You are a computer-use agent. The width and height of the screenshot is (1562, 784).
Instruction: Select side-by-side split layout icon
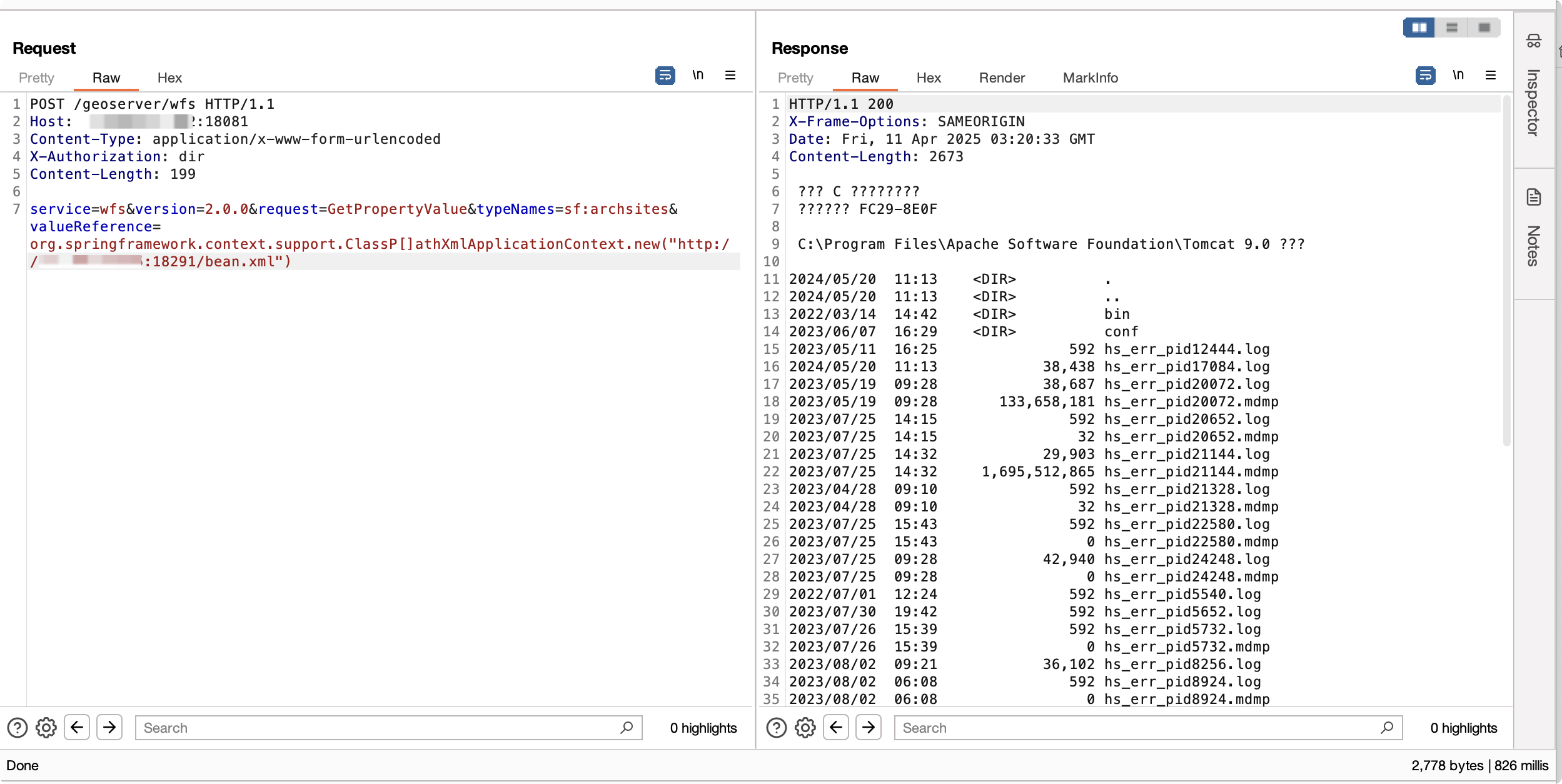click(1419, 28)
